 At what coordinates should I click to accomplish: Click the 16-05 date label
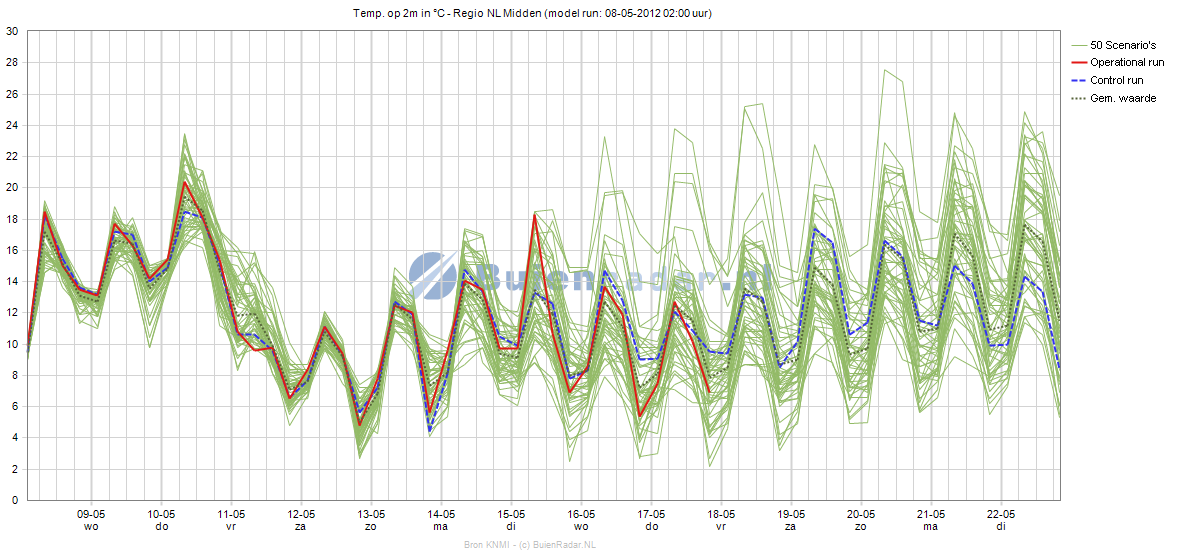tap(581, 515)
